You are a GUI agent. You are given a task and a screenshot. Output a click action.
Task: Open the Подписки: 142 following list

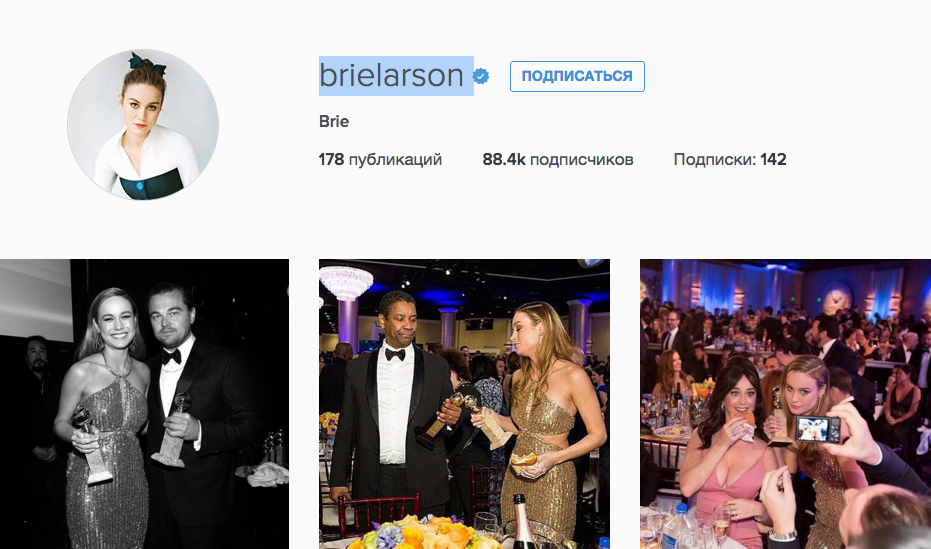coord(730,160)
